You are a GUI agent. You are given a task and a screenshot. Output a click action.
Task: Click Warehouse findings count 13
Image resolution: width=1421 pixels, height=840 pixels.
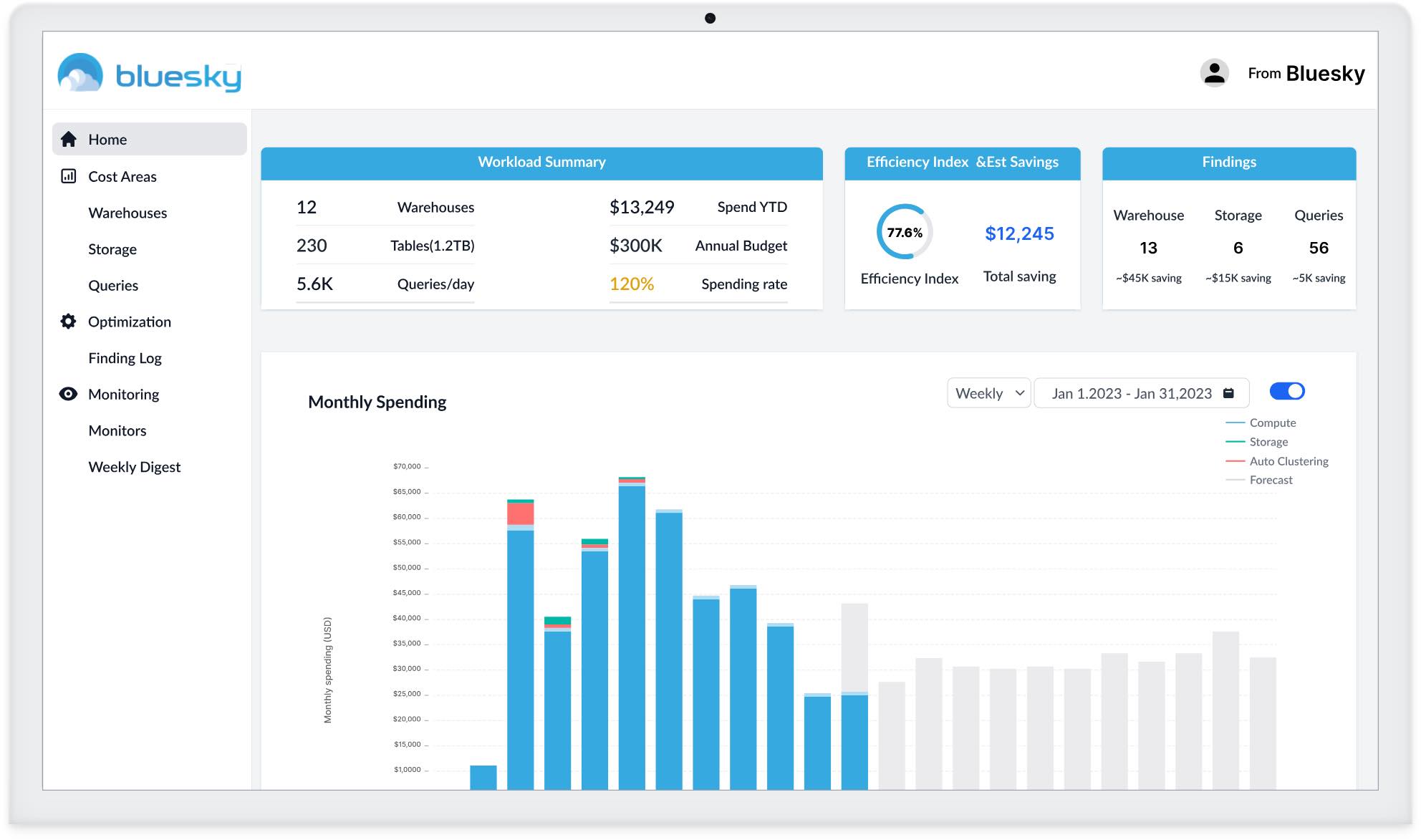coord(1148,248)
